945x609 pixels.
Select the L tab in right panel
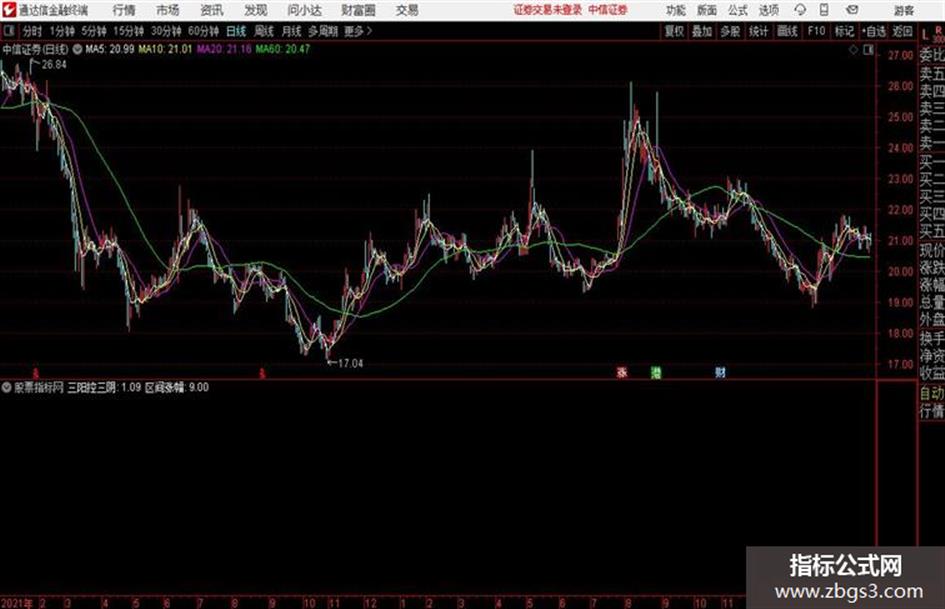(x=925, y=35)
